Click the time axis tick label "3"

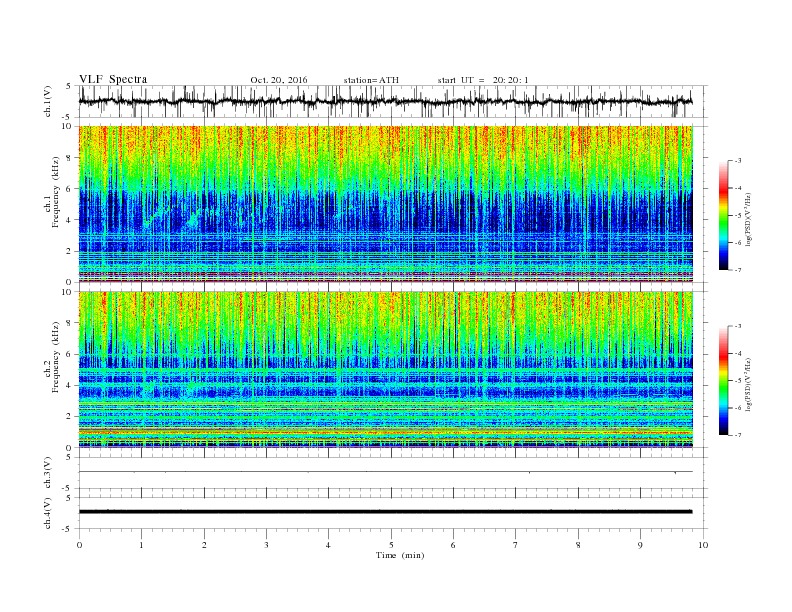pos(266,545)
